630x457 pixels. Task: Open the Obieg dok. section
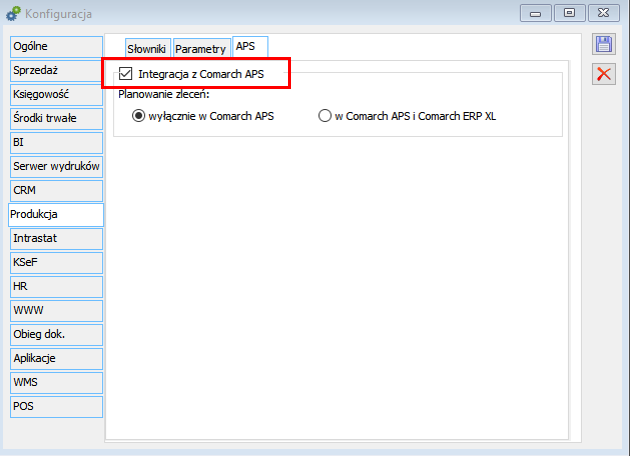coord(56,335)
